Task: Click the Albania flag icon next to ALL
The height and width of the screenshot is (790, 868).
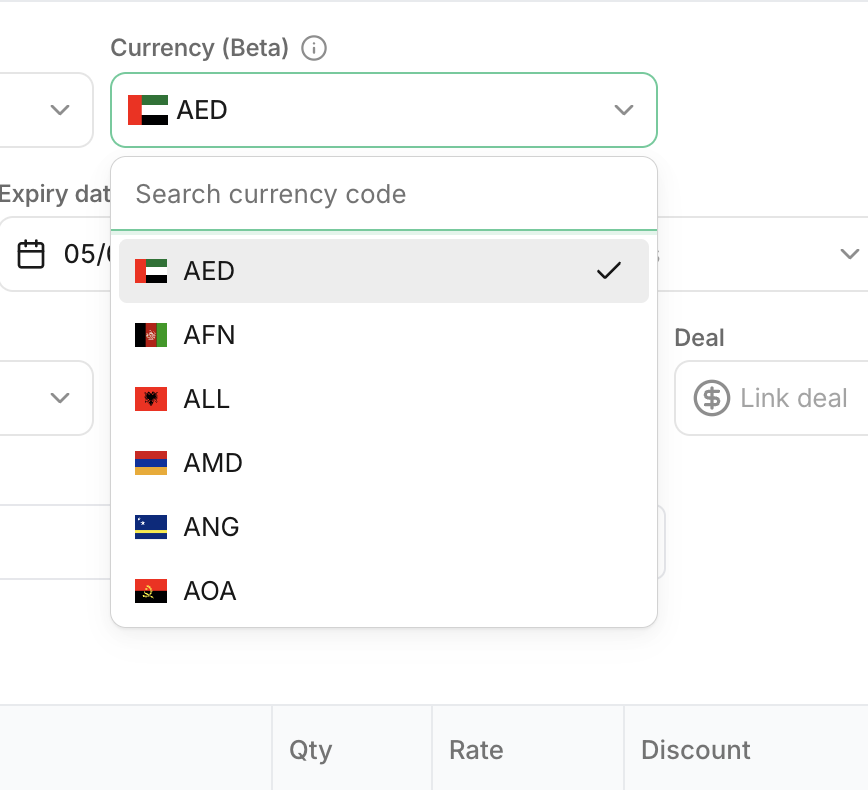Action: (151, 399)
